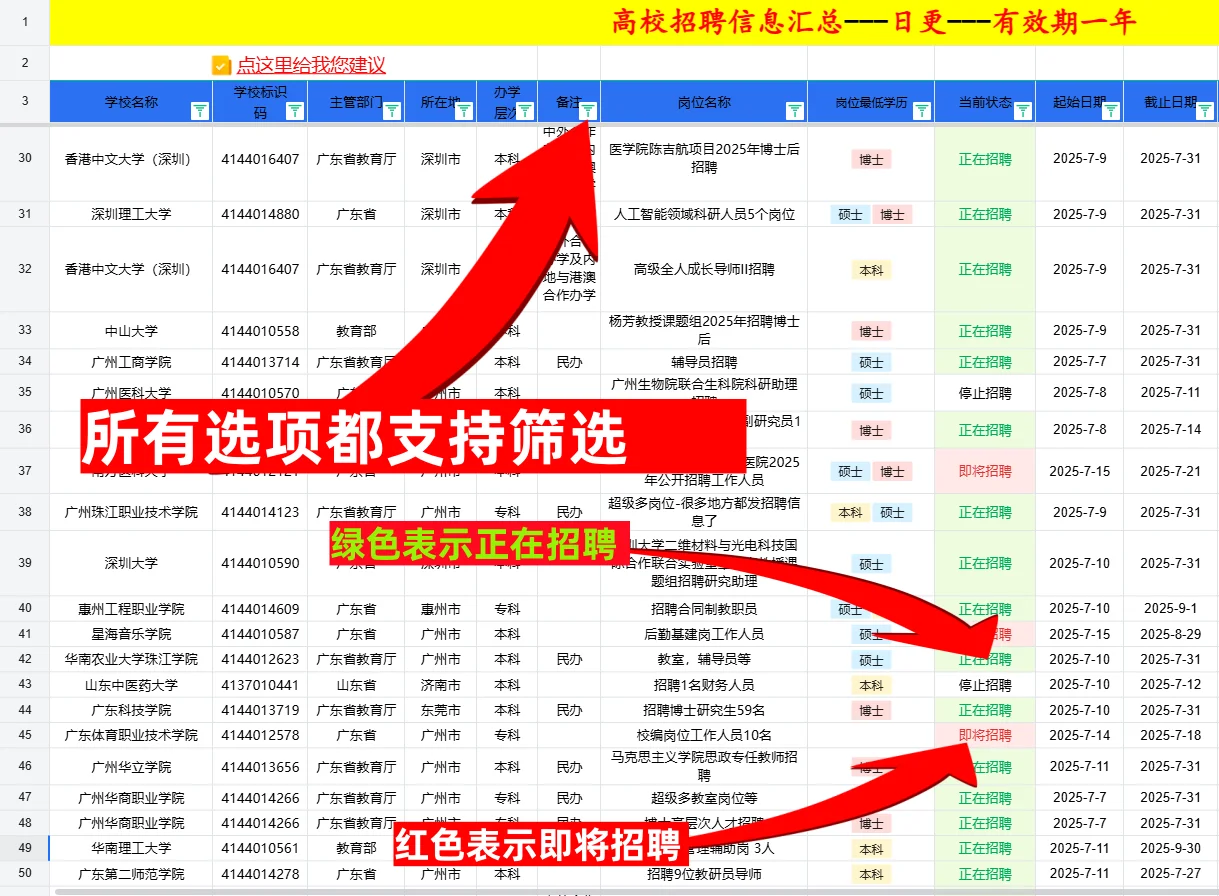1219x896 pixels.
Task: Open the 点这里给我您建议 link
Action: (311, 65)
